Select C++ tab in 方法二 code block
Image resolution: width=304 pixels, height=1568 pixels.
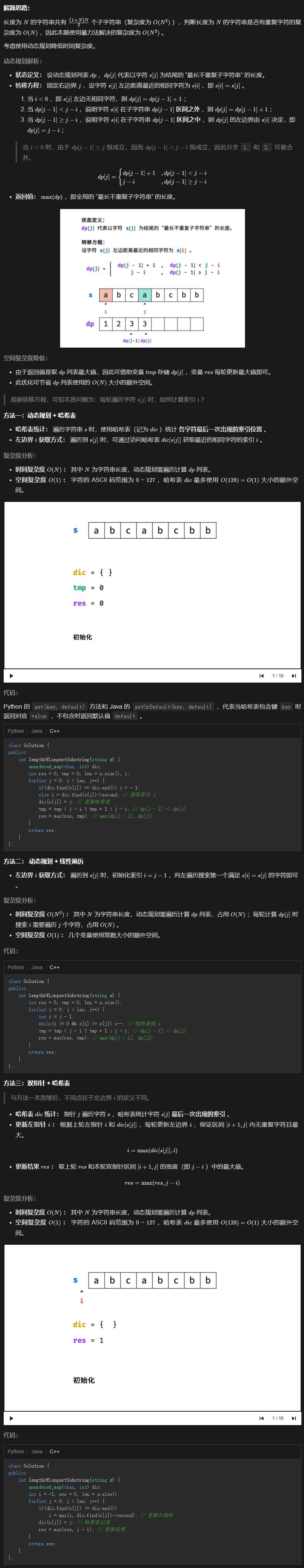tap(55, 967)
